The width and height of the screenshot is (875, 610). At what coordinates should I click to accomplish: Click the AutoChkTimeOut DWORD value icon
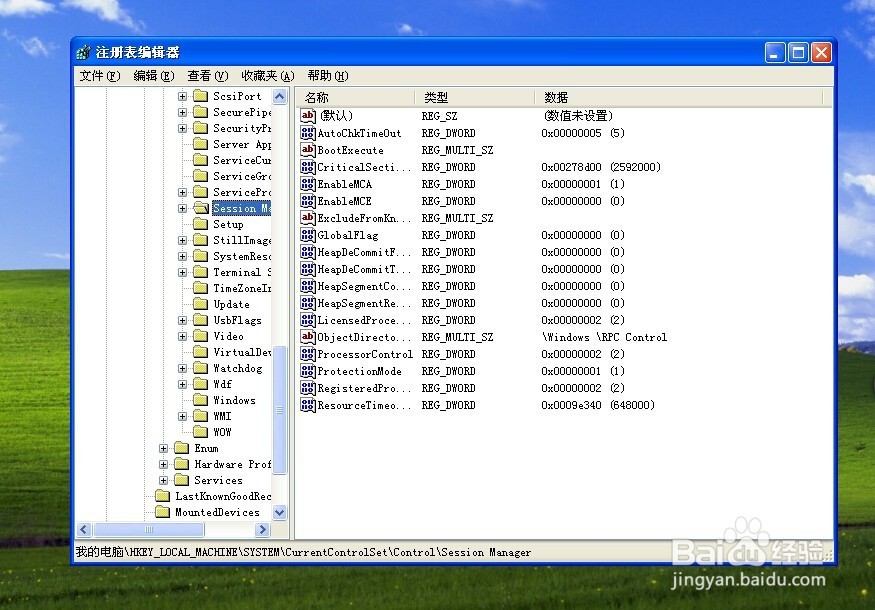point(308,133)
